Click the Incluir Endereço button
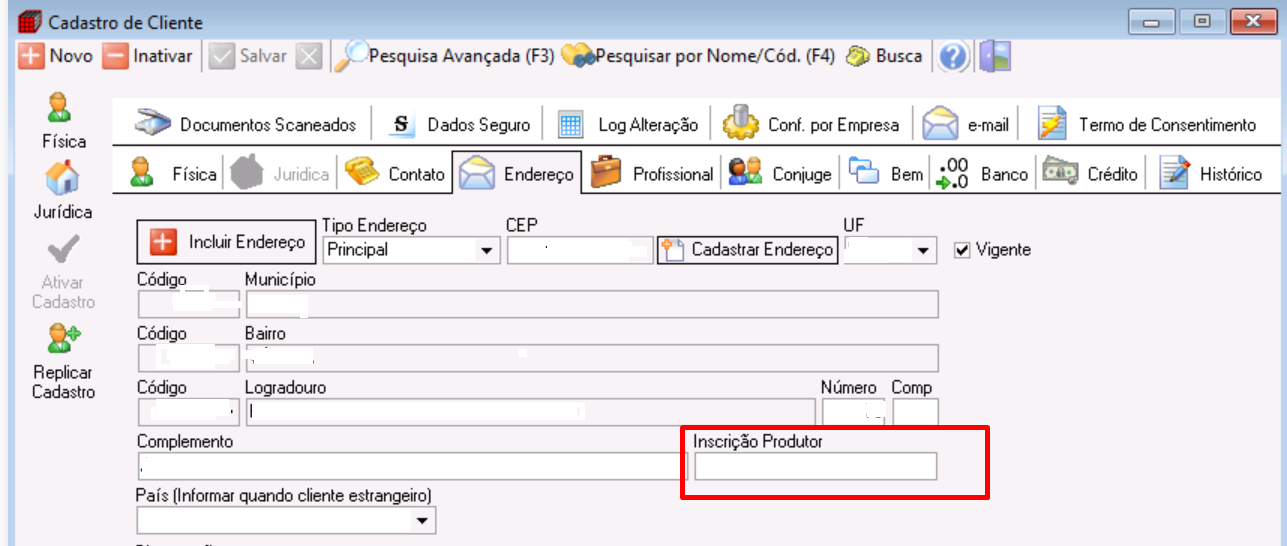 (x=225, y=242)
